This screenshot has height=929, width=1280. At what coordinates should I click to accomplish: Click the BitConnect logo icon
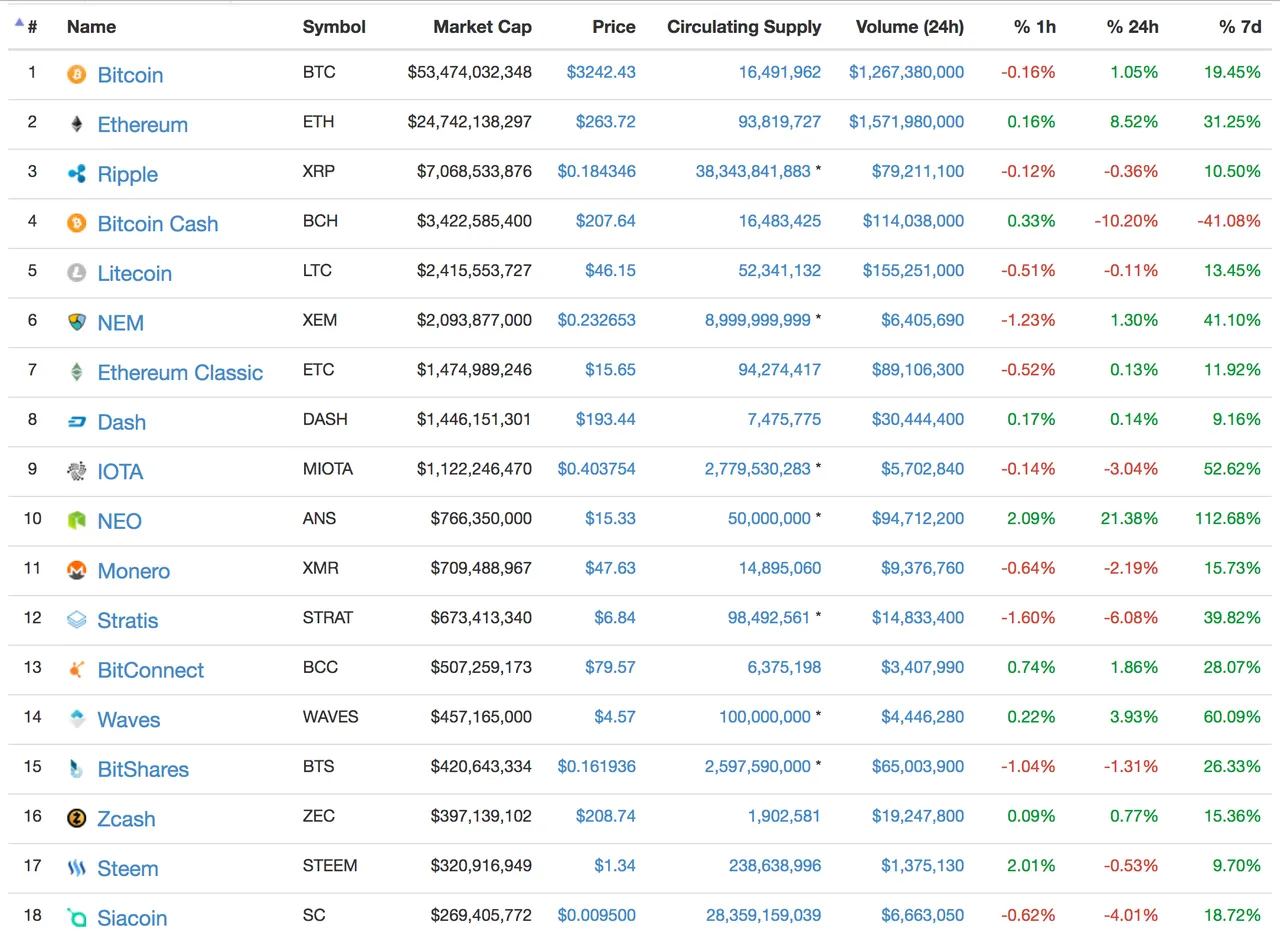(77, 670)
